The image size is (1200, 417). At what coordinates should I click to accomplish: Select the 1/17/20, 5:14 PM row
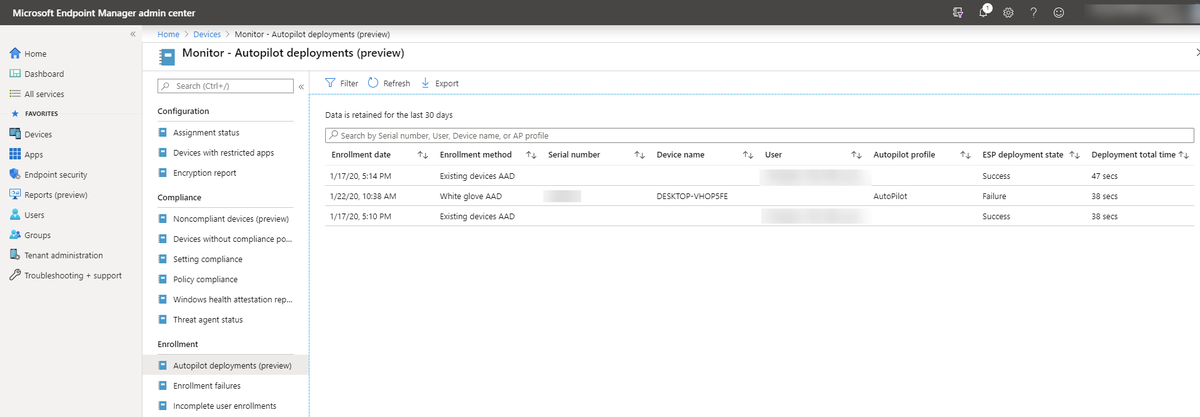click(x=760, y=176)
